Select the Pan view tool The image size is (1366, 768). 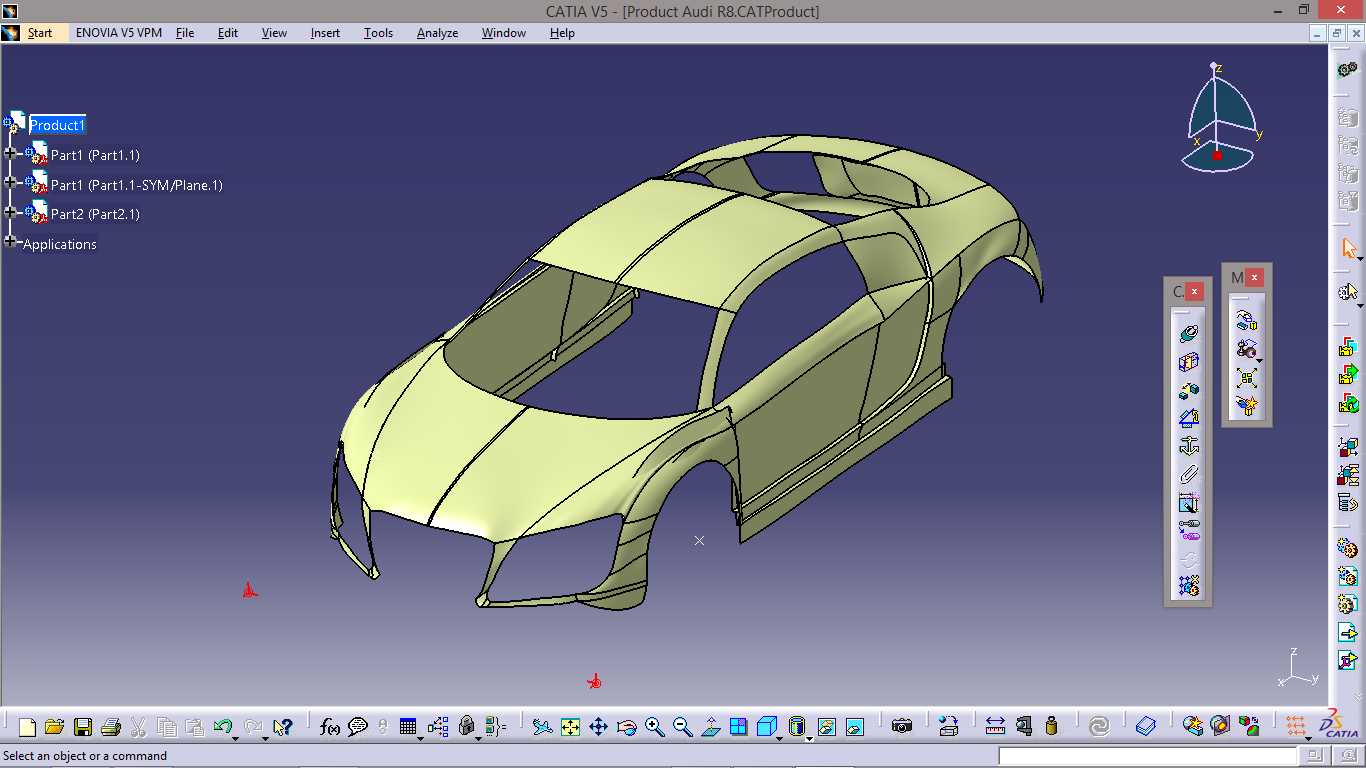598,727
